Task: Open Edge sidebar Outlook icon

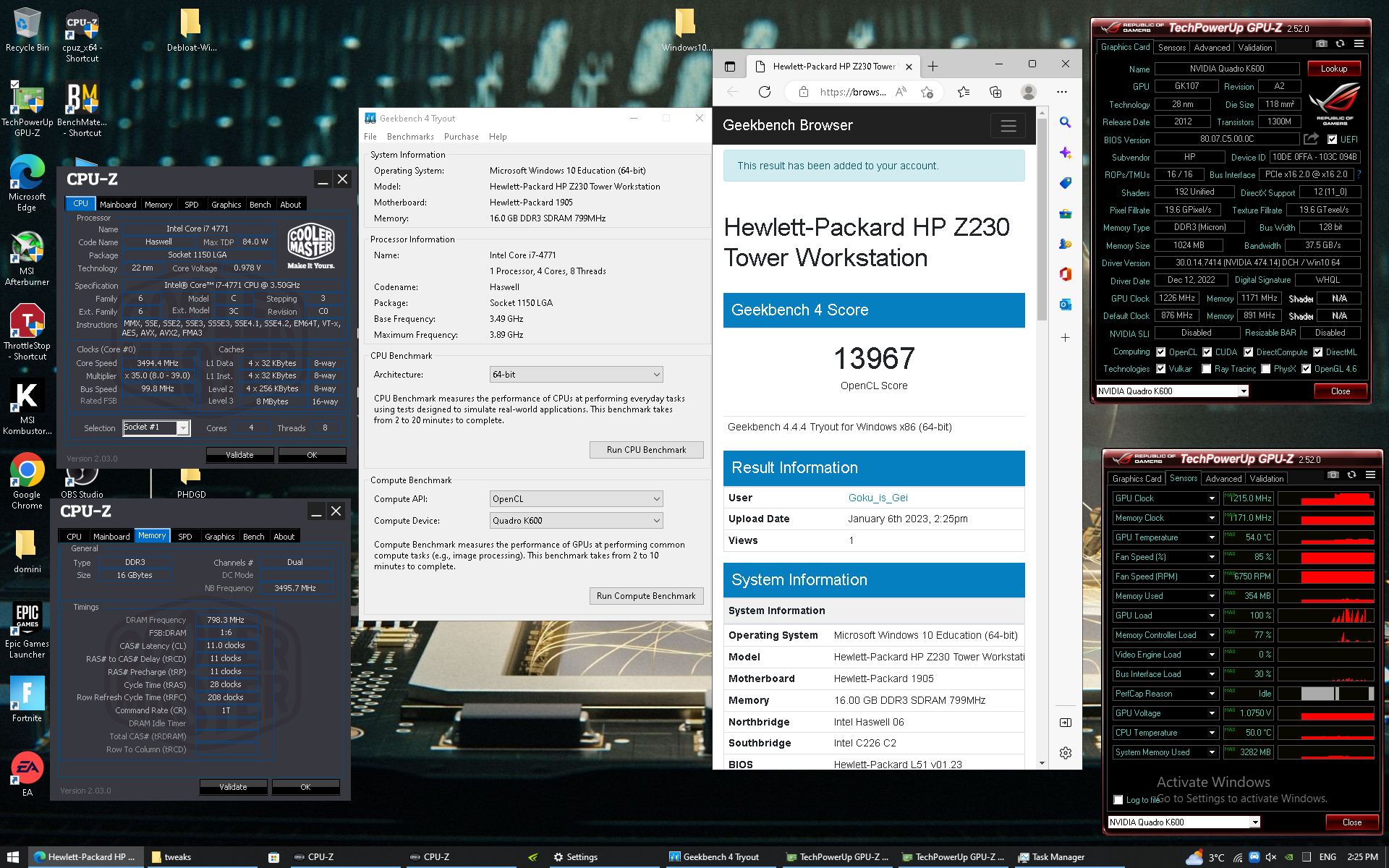Action: 1065,305
